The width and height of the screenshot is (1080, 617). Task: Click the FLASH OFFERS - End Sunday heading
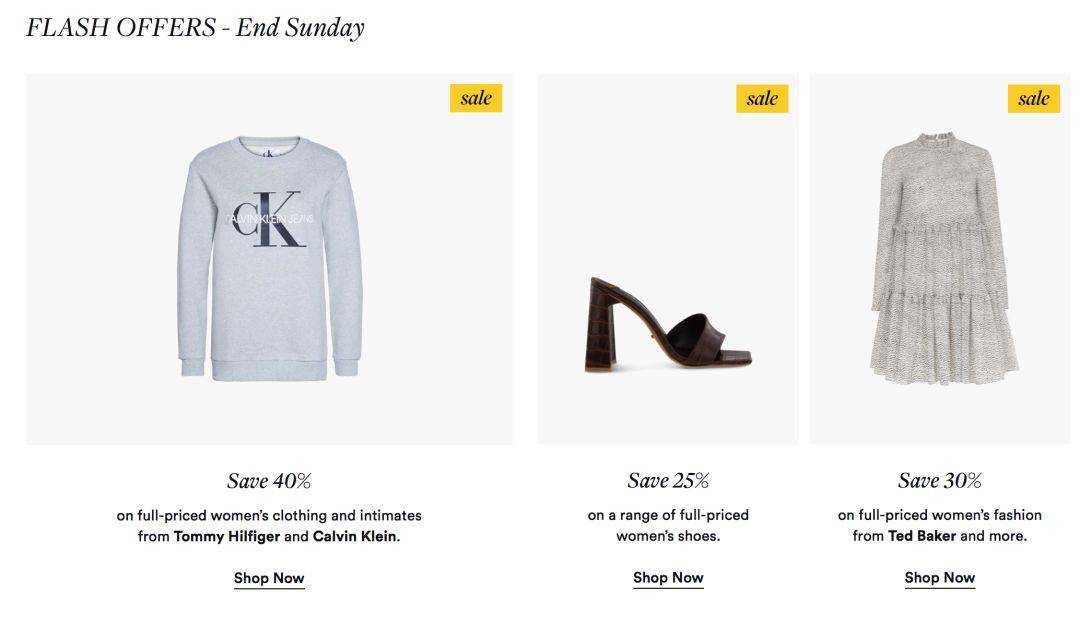click(x=195, y=28)
